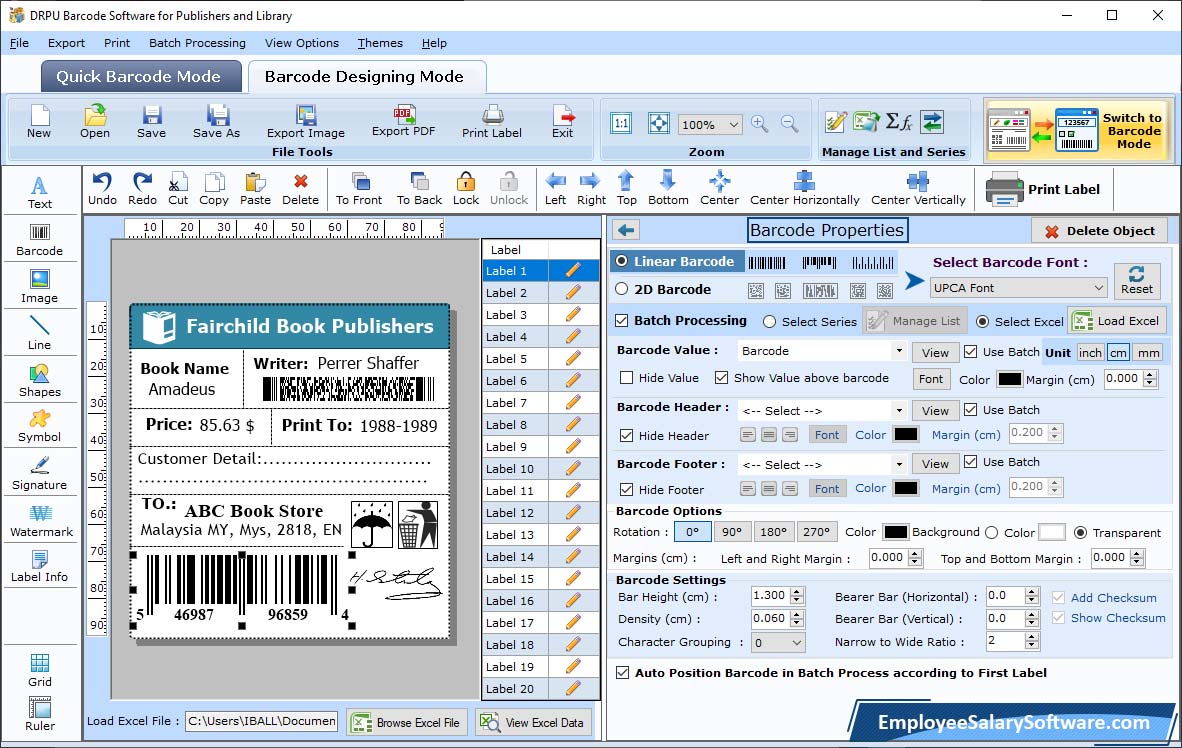The image size is (1182, 748).
Task: Click Export Image in File Tools
Action: (305, 122)
